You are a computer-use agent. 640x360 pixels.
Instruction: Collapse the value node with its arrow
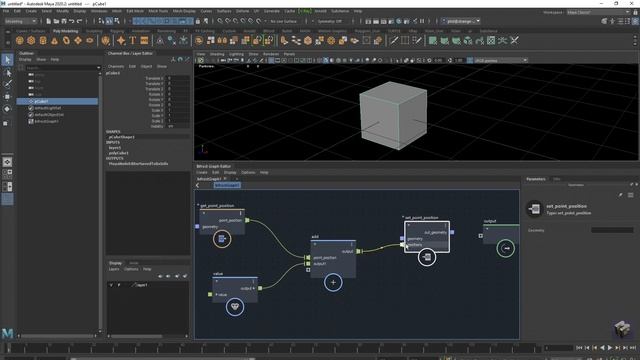coord(216,281)
